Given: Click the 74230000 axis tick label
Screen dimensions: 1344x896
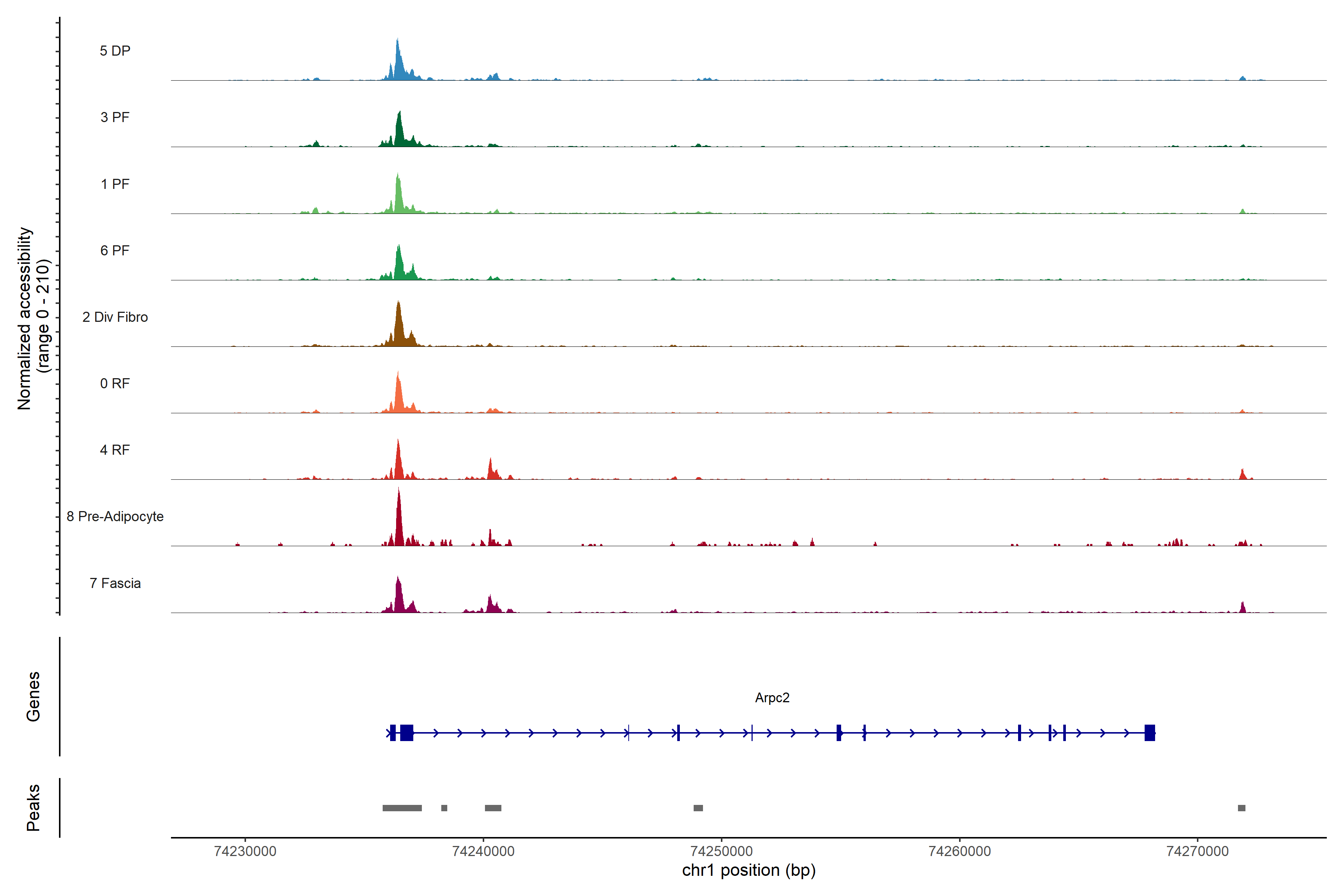Looking at the screenshot, I should tap(245, 852).
